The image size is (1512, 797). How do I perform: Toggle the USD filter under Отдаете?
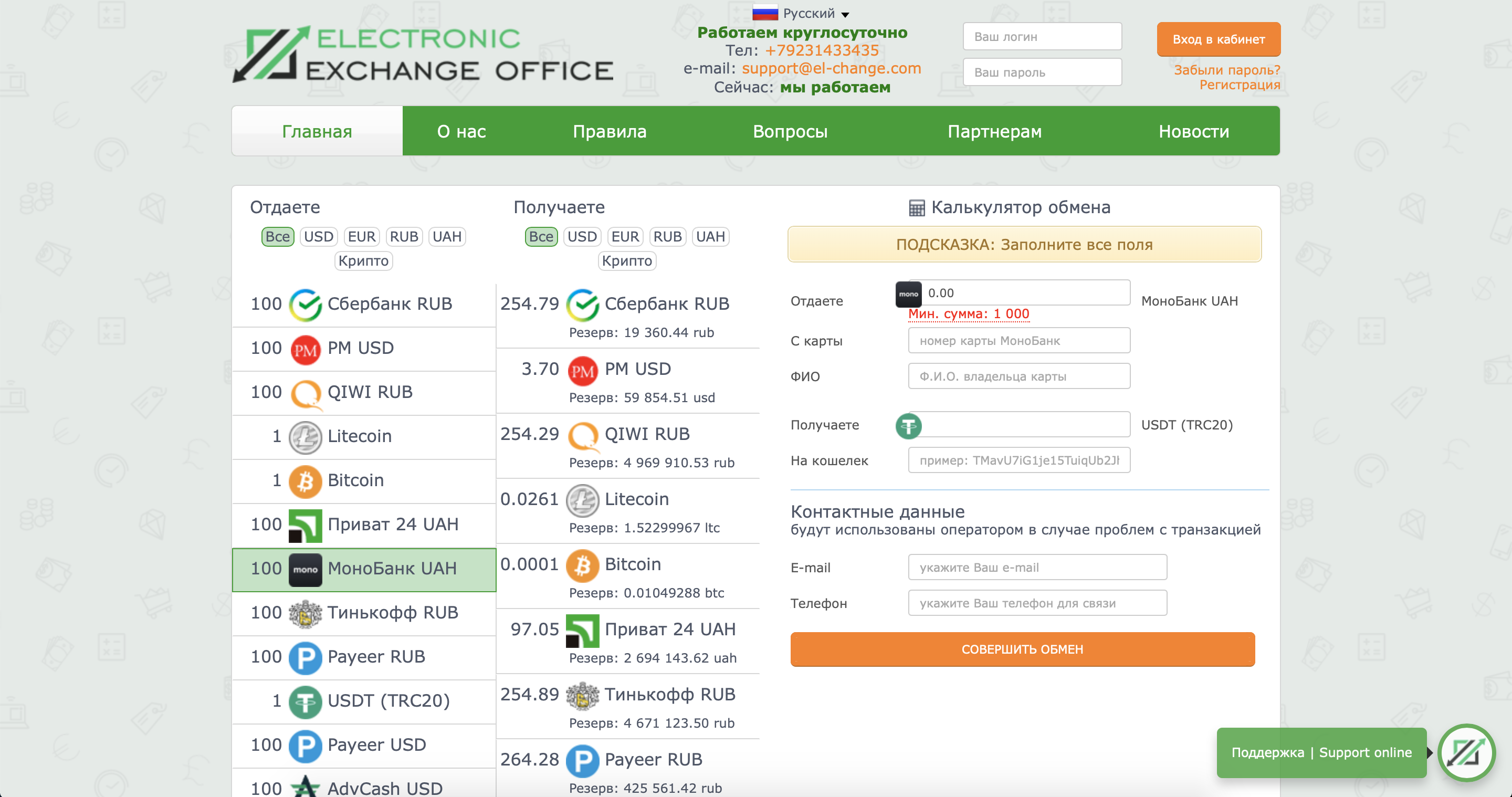[319, 236]
